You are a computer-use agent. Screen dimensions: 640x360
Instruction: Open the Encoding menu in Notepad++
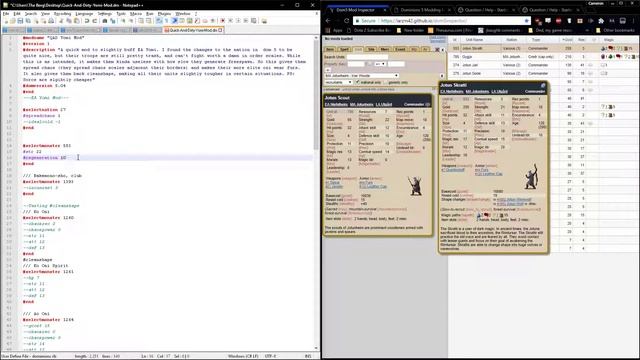tap(62, 13)
